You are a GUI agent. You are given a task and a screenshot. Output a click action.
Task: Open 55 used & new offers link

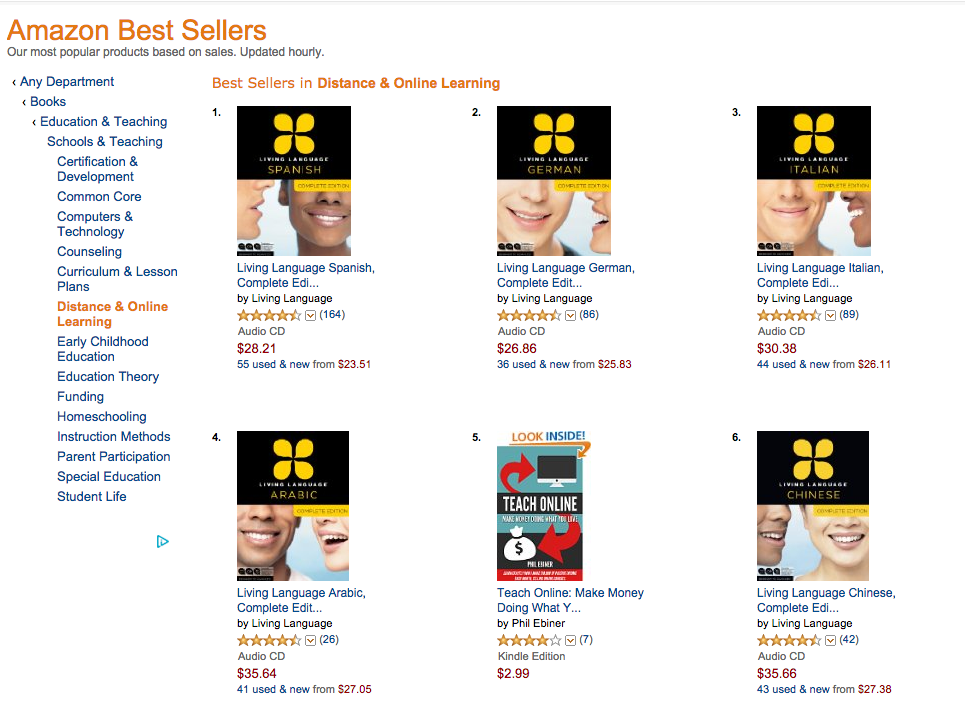[304, 364]
